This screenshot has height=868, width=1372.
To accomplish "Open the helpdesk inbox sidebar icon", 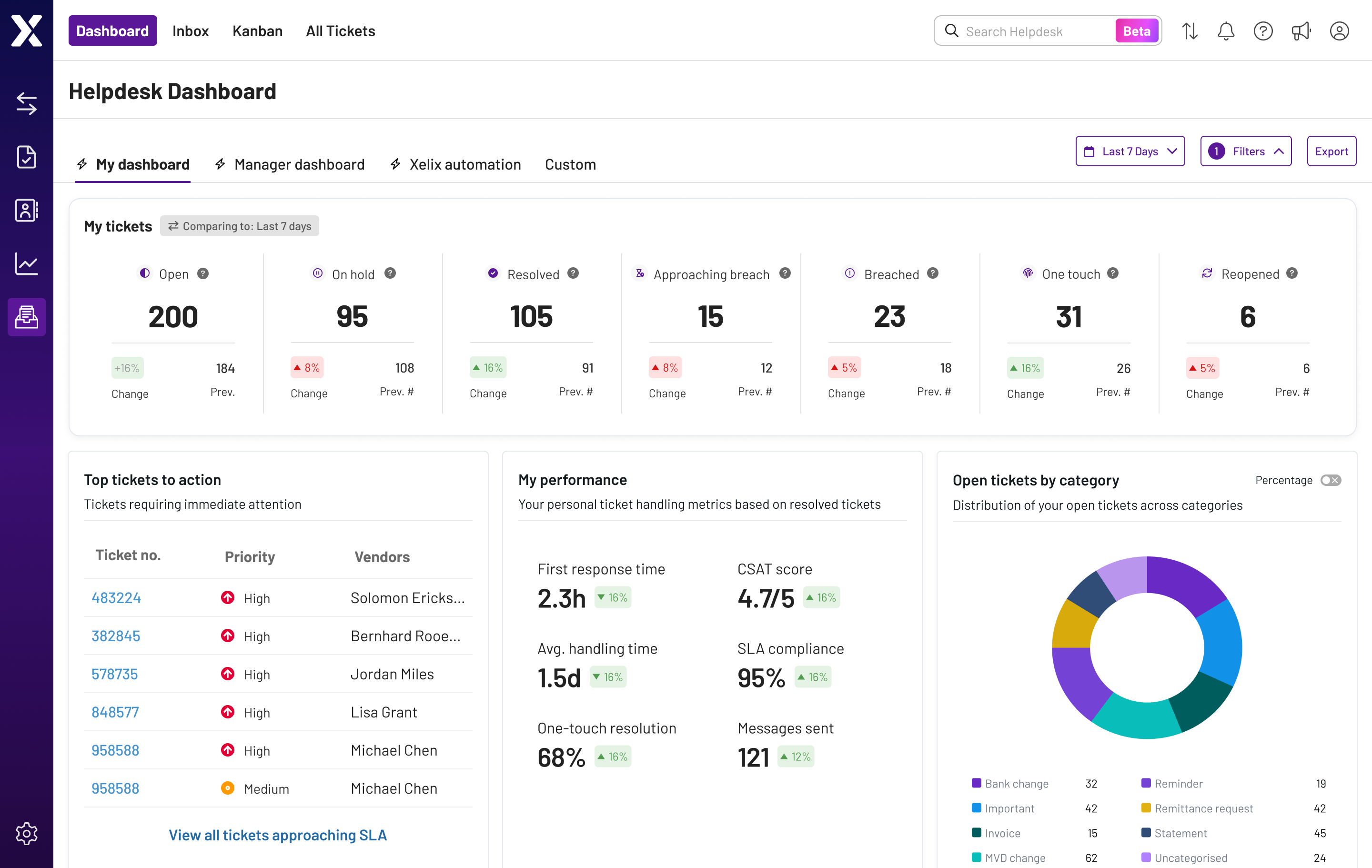I will click(26, 317).
